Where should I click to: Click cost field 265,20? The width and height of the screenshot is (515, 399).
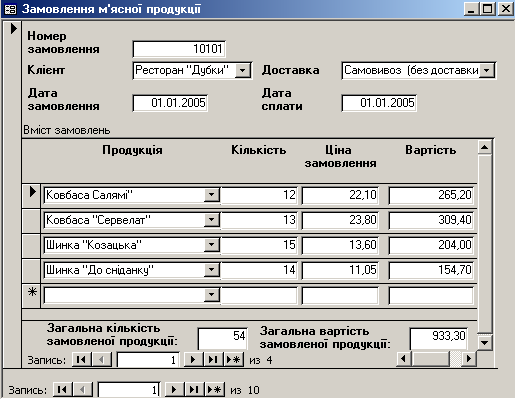click(431, 195)
